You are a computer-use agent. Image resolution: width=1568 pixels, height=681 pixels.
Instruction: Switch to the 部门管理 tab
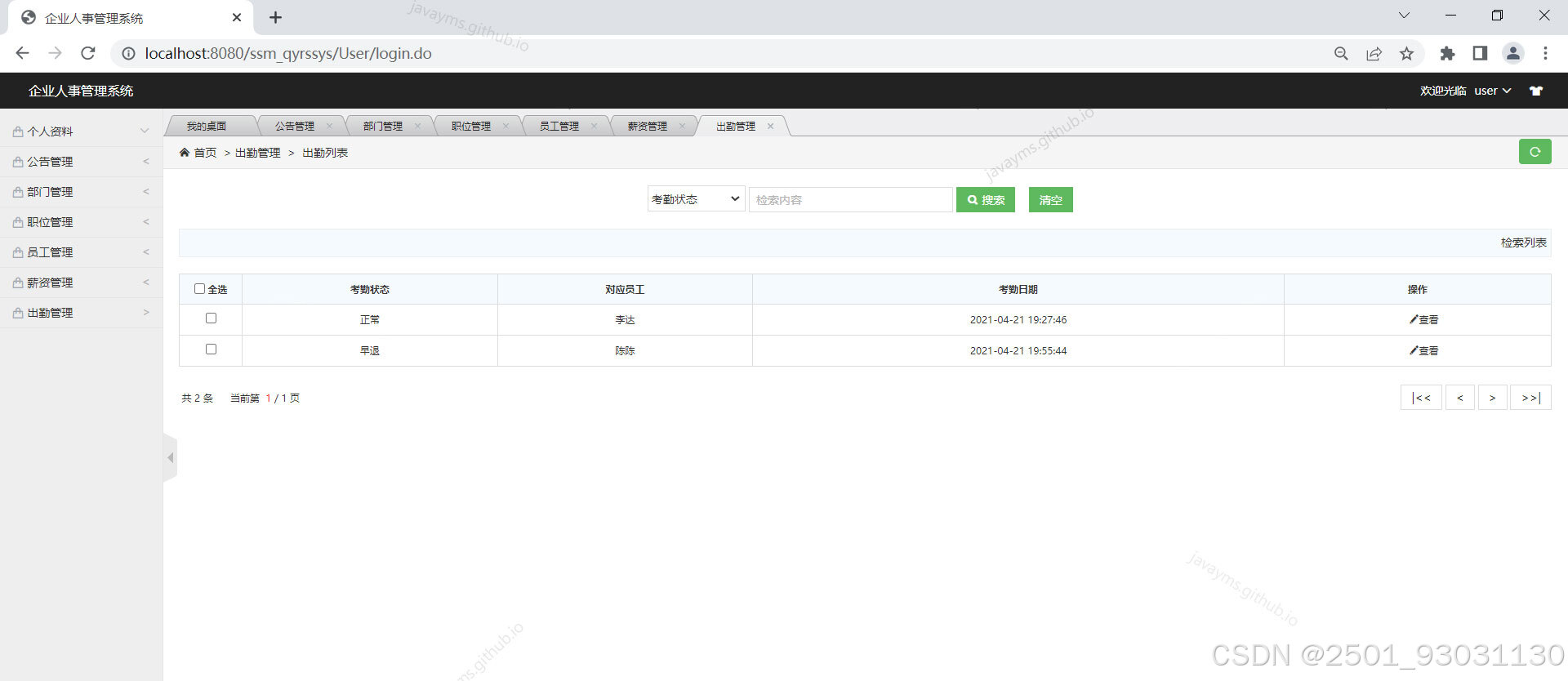383,126
